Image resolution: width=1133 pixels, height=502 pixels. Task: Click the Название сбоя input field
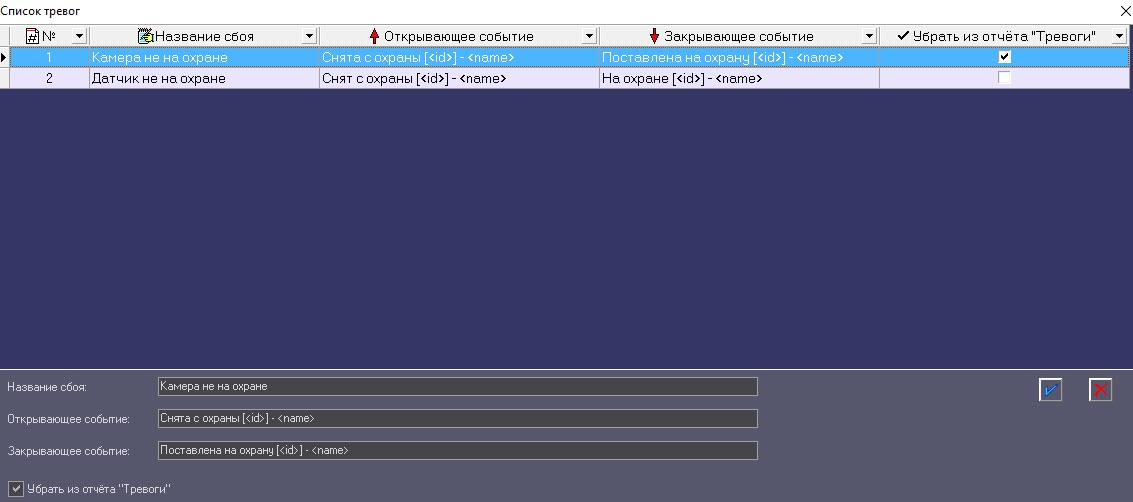click(x=457, y=386)
